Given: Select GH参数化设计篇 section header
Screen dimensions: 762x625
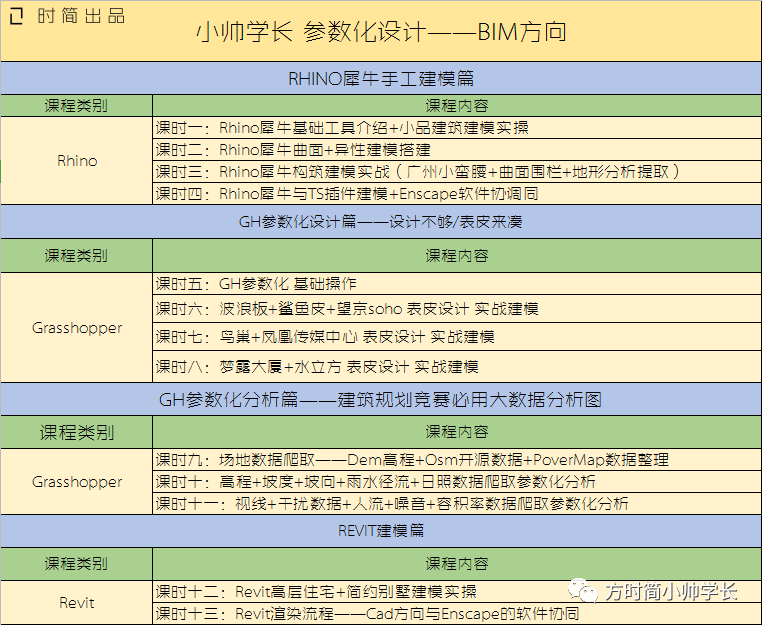Looking at the screenshot, I should (x=381, y=222).
